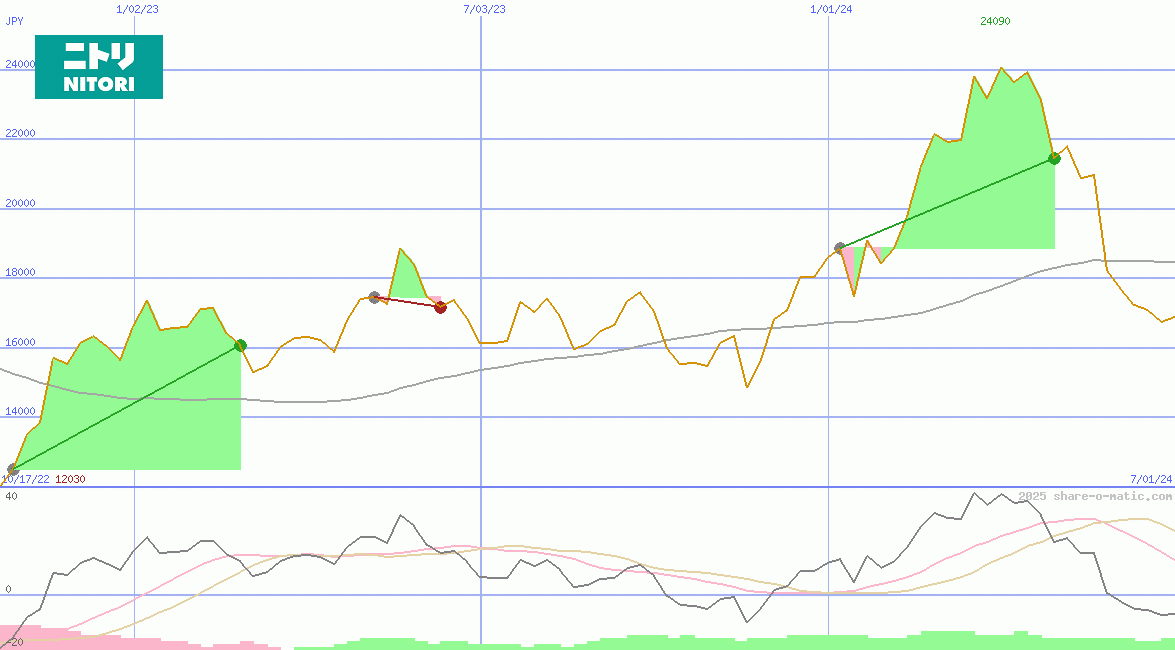1175x650 pixels.
Task: Click the 7/01/24 end date label
Action: (x=1151, y=480)
